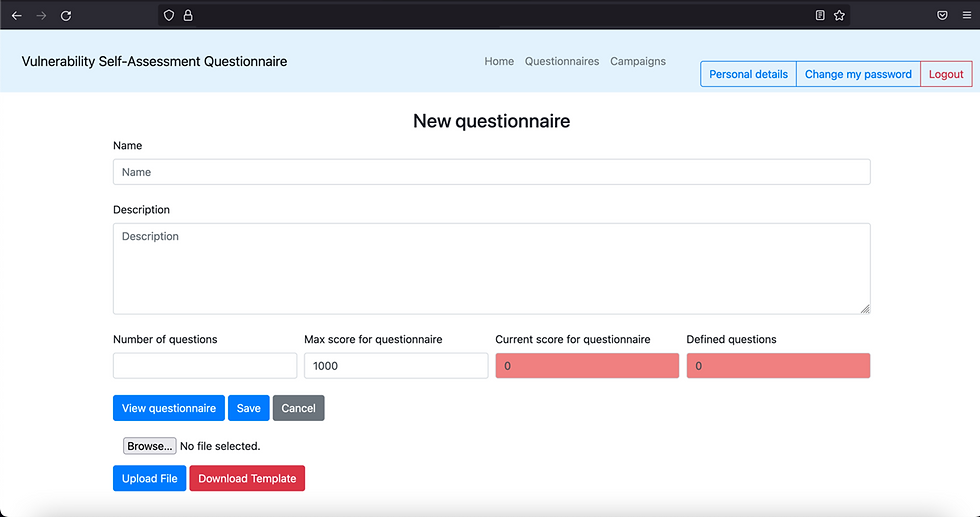Focus the Name input field
The height and width of the screenshot is (517, 980).
point(491,172)
